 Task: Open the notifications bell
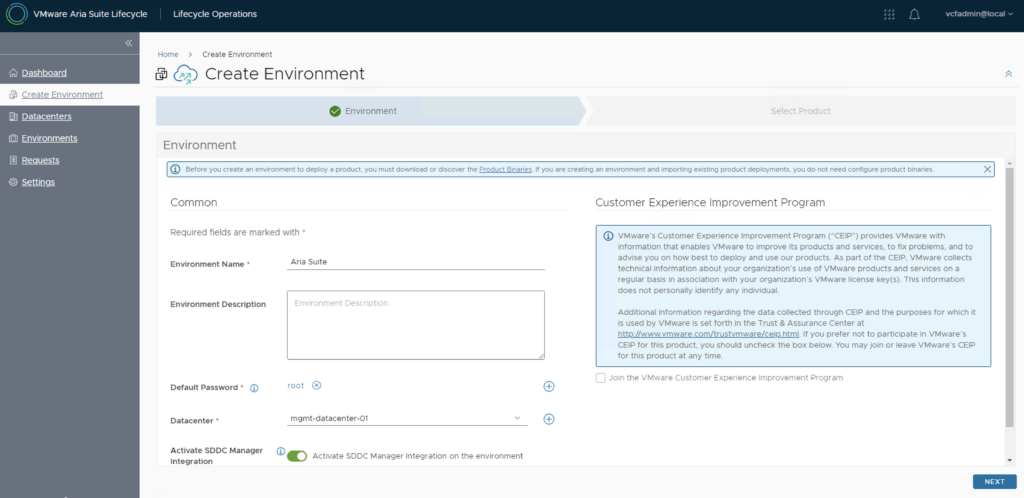914,14
